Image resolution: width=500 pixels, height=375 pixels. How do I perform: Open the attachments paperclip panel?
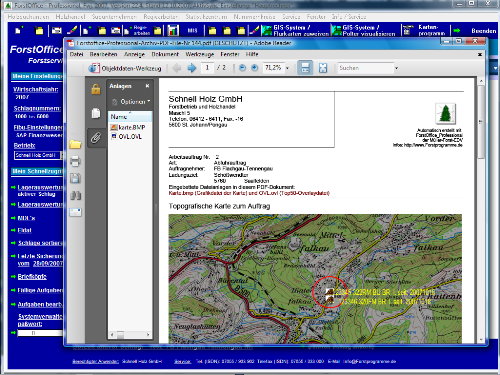point(96,137)
